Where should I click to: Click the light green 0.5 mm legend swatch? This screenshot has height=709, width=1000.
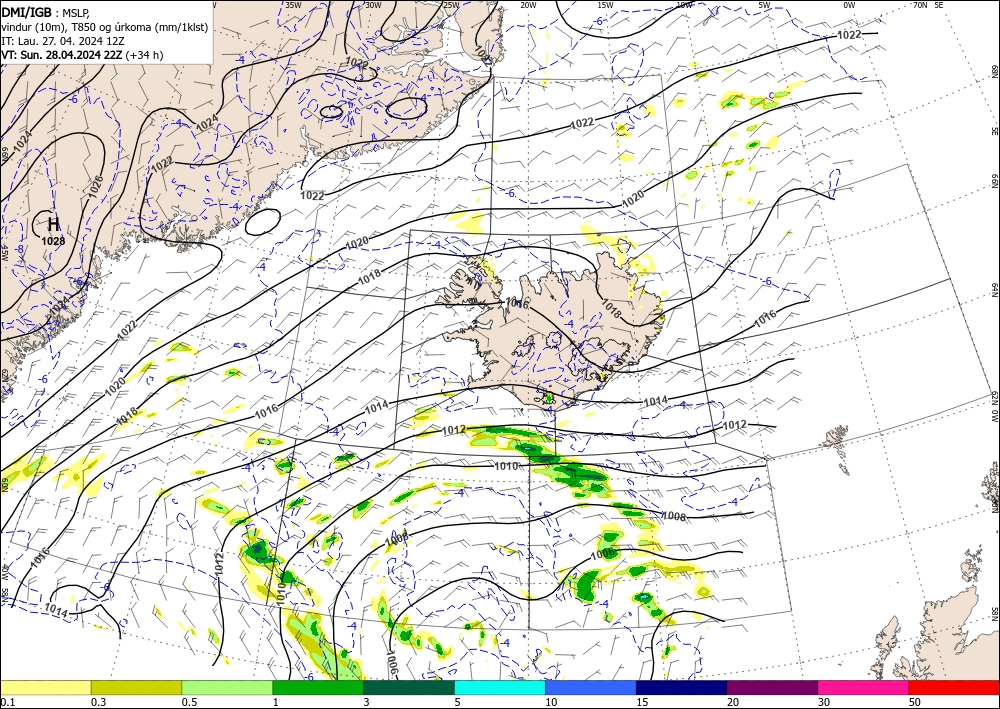point(227,687)
